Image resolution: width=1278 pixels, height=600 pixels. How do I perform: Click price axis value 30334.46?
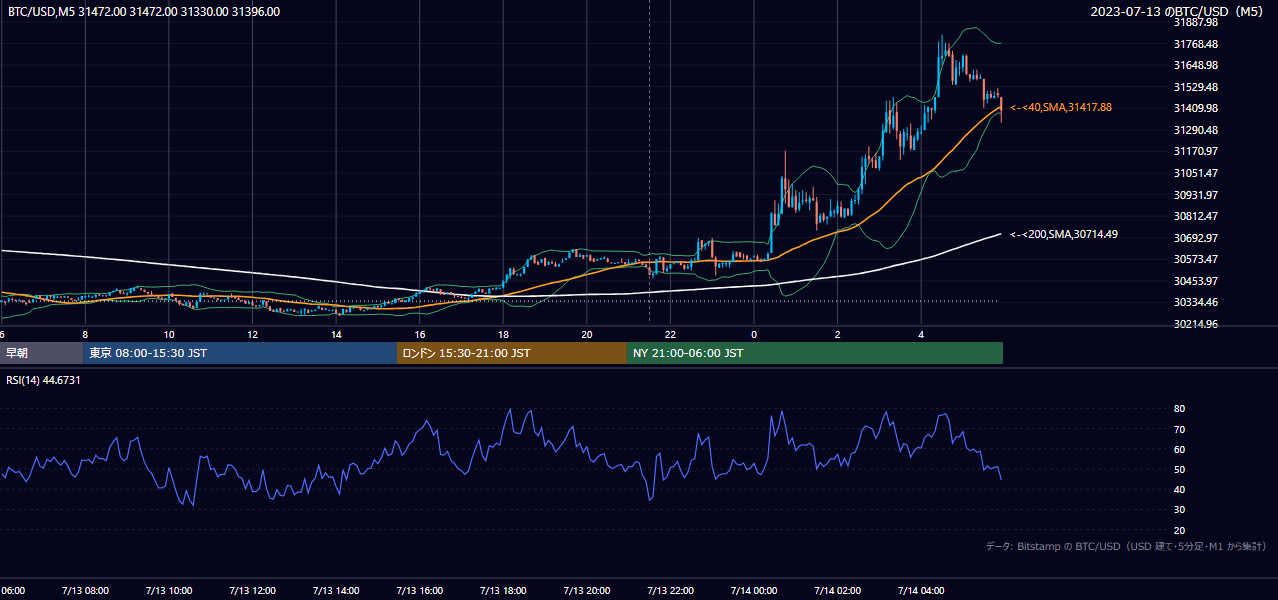click(1196, 302)
